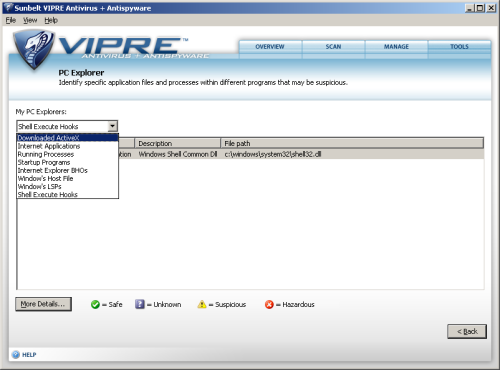500x370 pixels.
Task: Select Window's Host File option
Action: 68,178
